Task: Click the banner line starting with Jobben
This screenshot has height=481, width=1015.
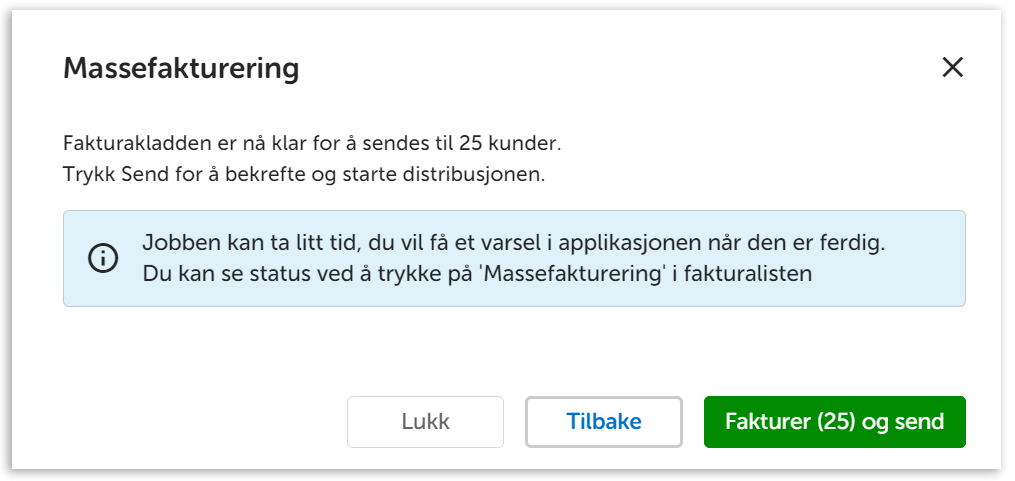Action: coord(514,243)
